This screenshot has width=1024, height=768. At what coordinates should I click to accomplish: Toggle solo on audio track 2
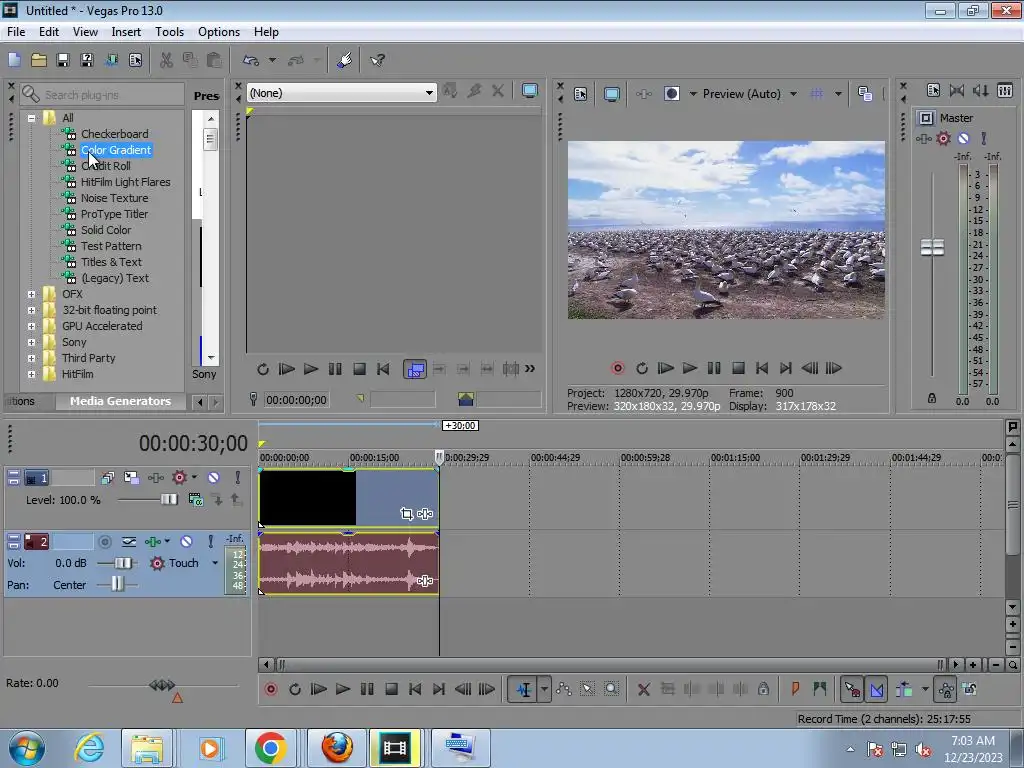point(210,541)
